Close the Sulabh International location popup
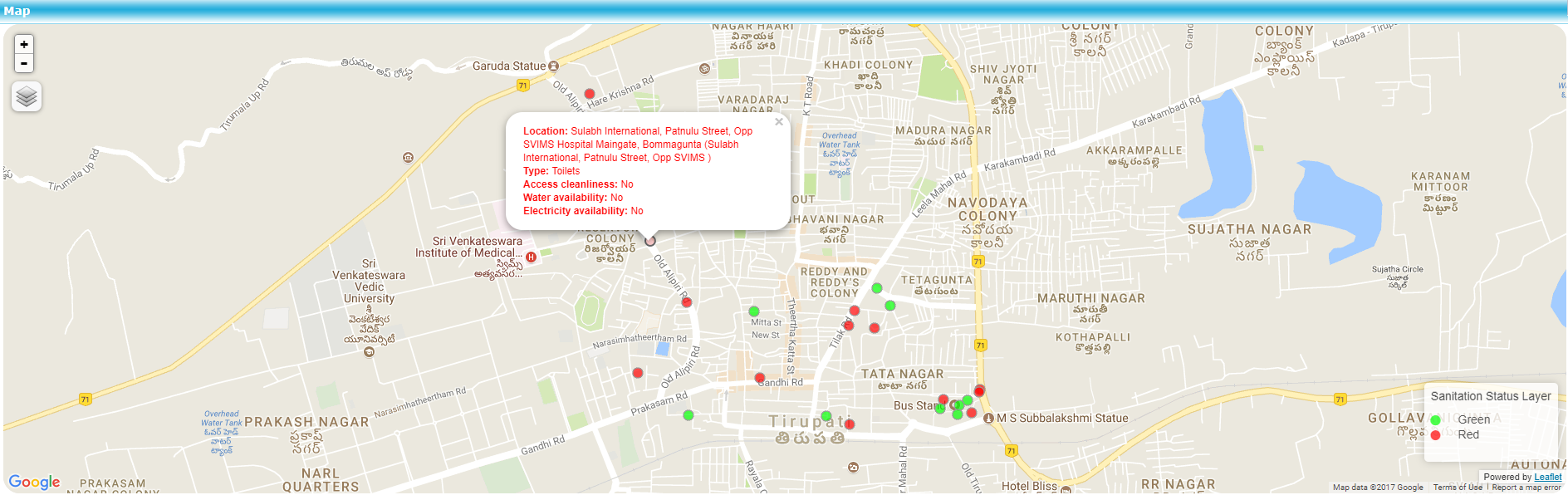The image size is (1568, 495). click(x=779, y=122)
